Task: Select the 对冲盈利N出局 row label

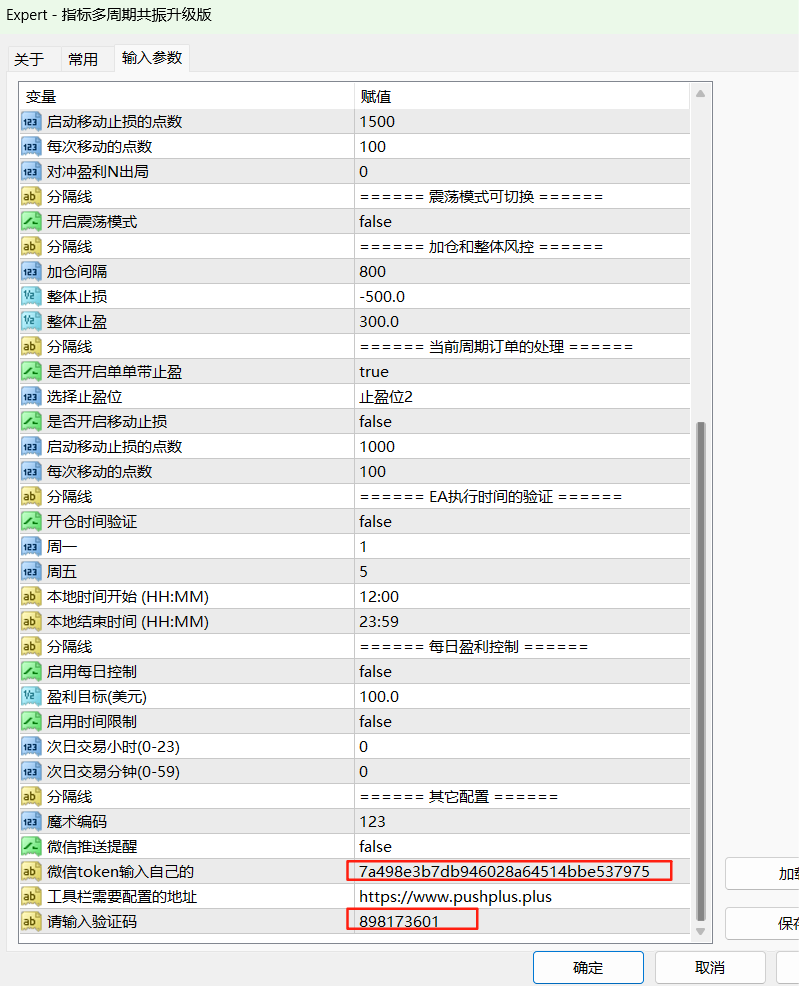Action: [x=97, y=172]
